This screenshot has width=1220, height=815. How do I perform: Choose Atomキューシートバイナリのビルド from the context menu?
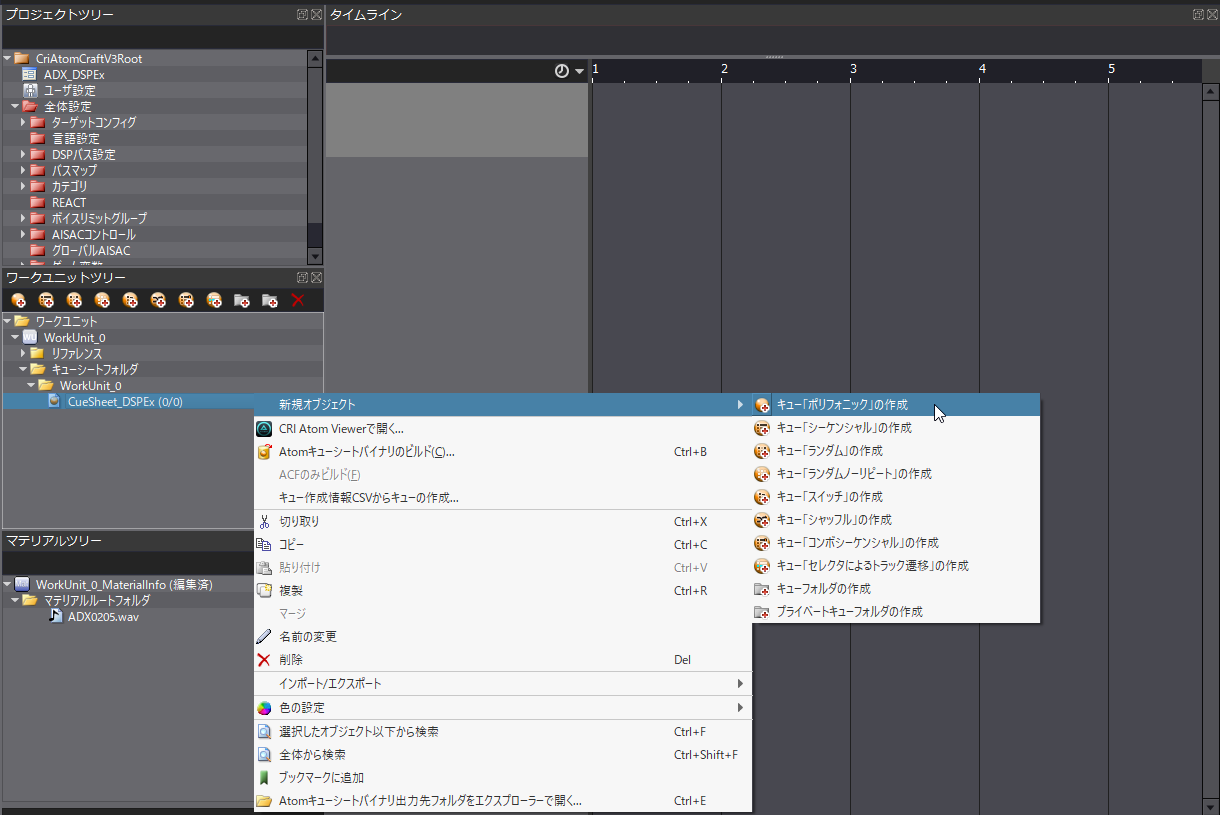pyautogui.click(x=502, y=451)
